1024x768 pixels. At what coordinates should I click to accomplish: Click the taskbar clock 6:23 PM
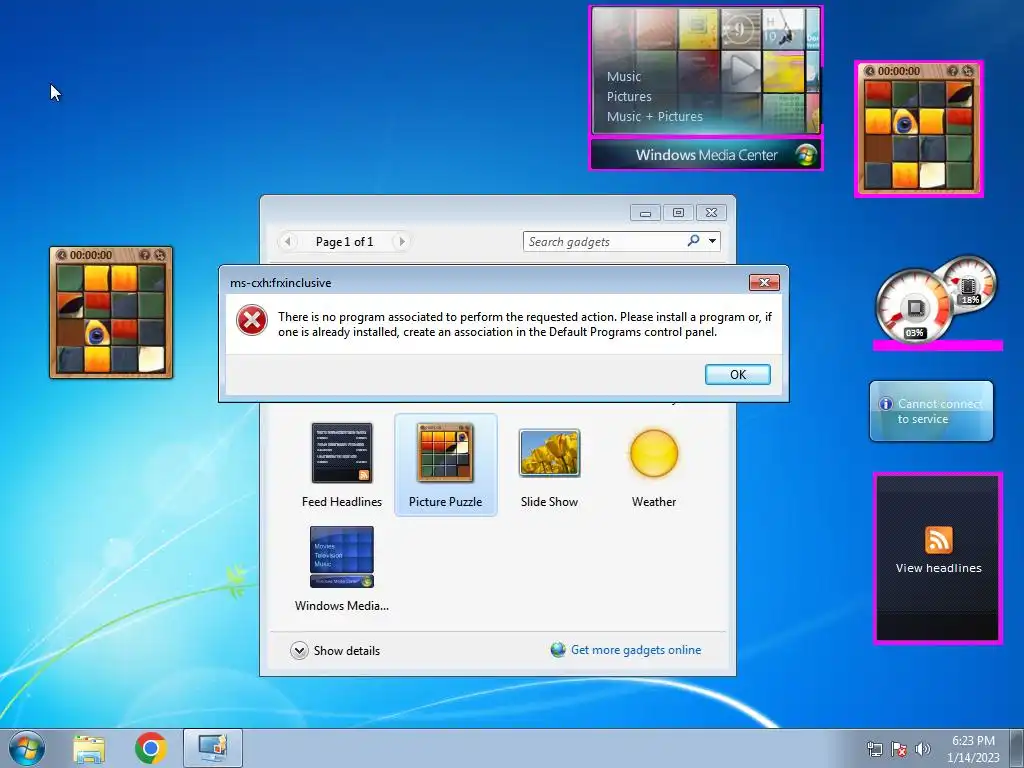973,748
